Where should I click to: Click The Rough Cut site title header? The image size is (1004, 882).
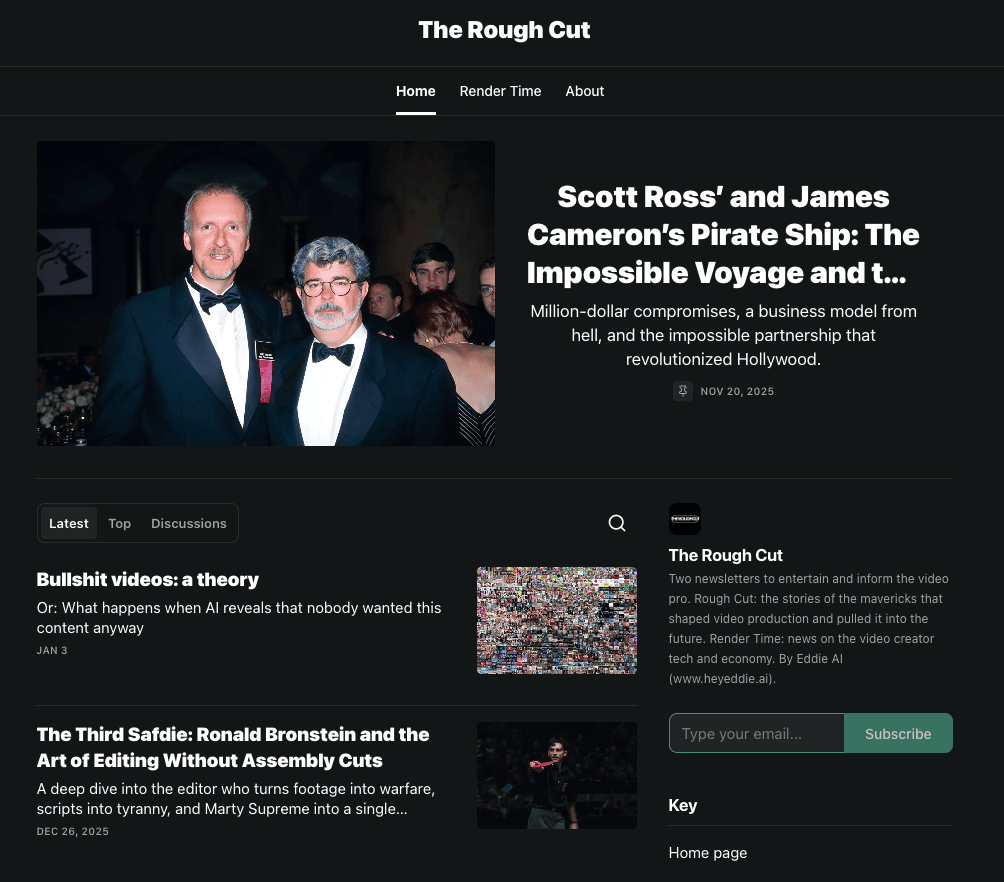coord(504,30)
